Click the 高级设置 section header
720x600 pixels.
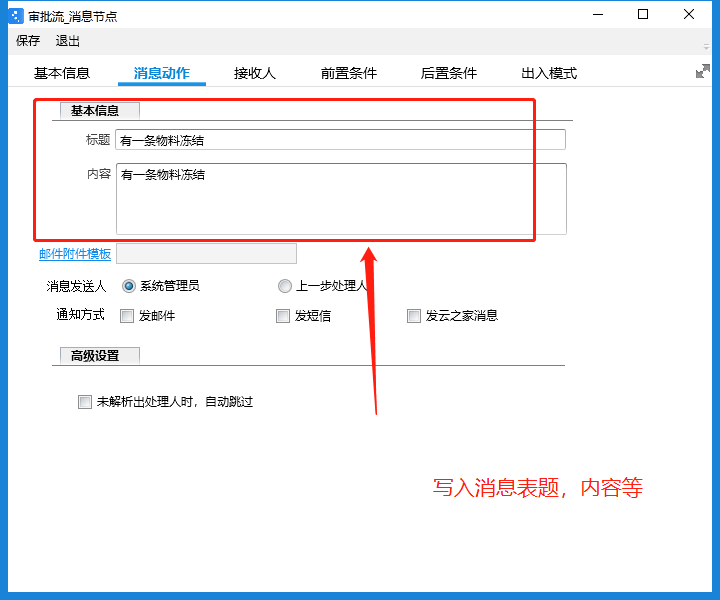(x=100, y=356)
